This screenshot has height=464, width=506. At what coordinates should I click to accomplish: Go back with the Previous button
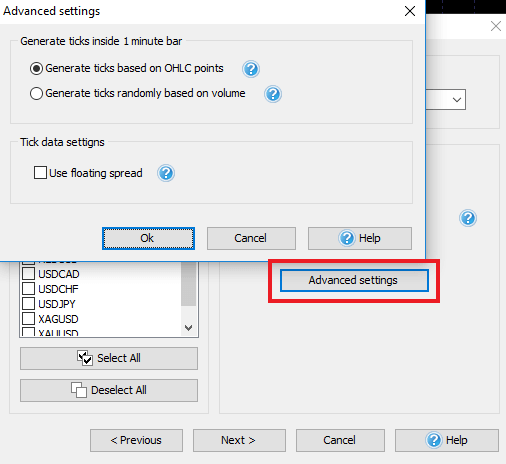136,440
